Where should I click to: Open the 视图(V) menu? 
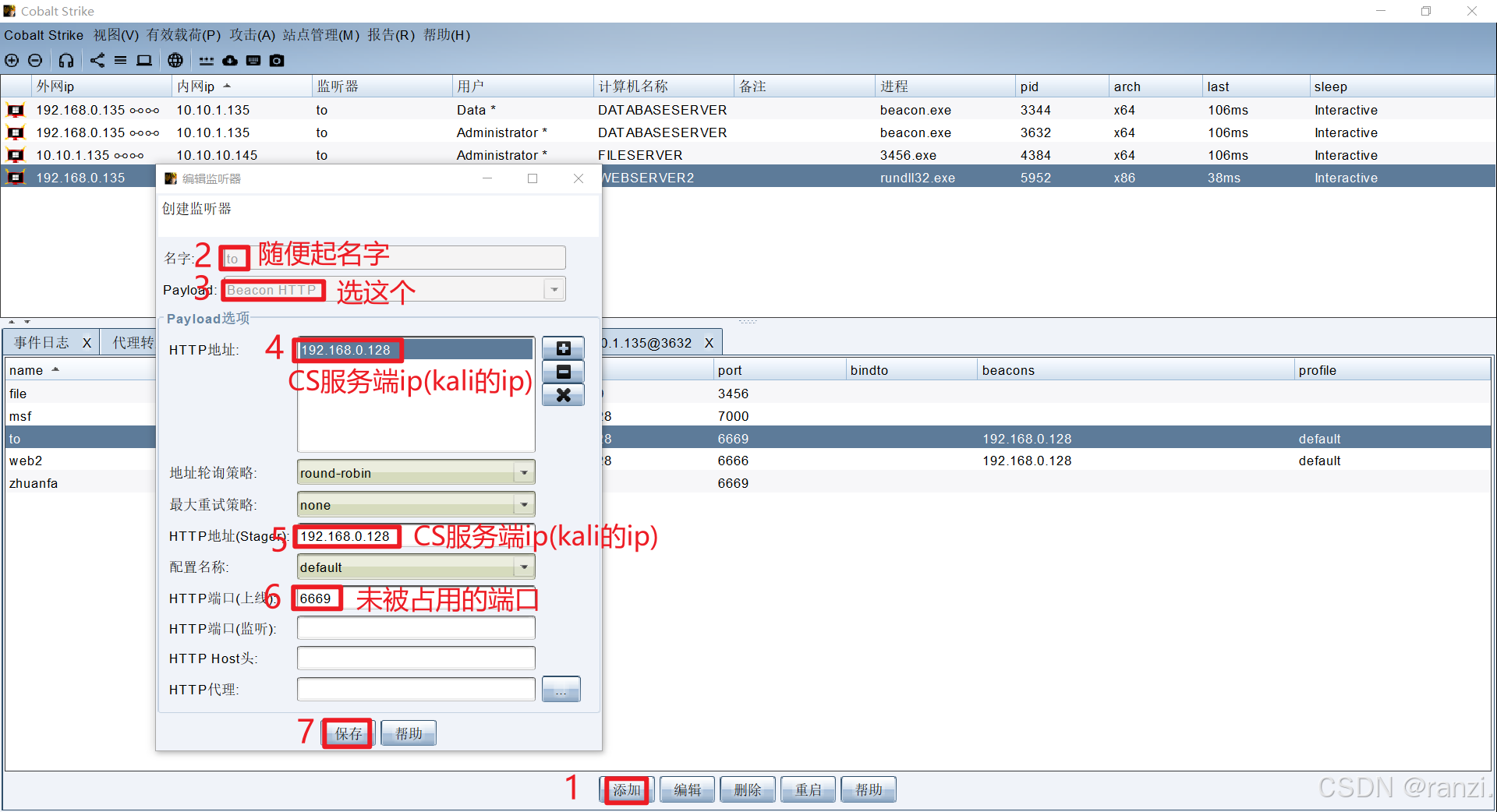115,35
